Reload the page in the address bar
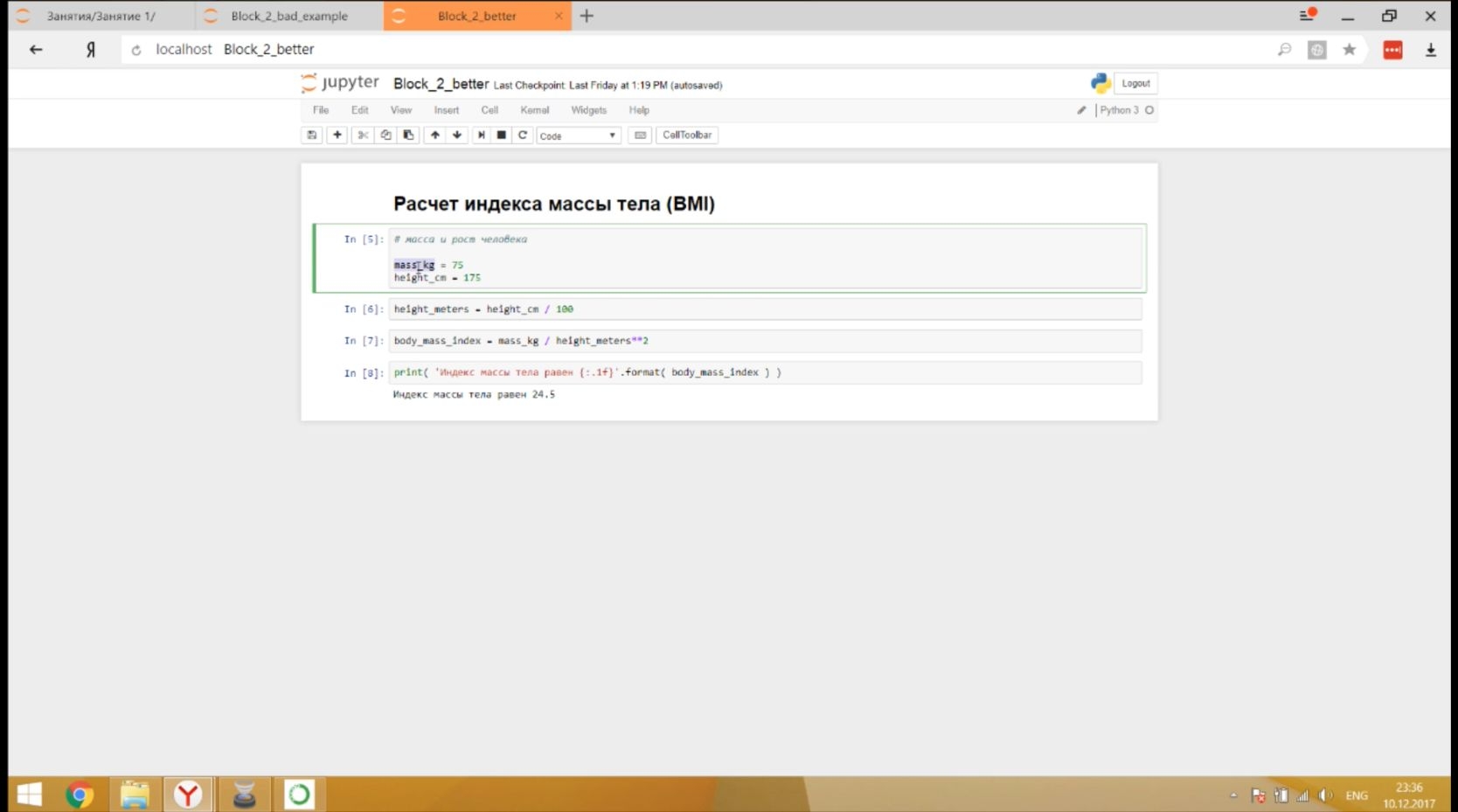 136,50
